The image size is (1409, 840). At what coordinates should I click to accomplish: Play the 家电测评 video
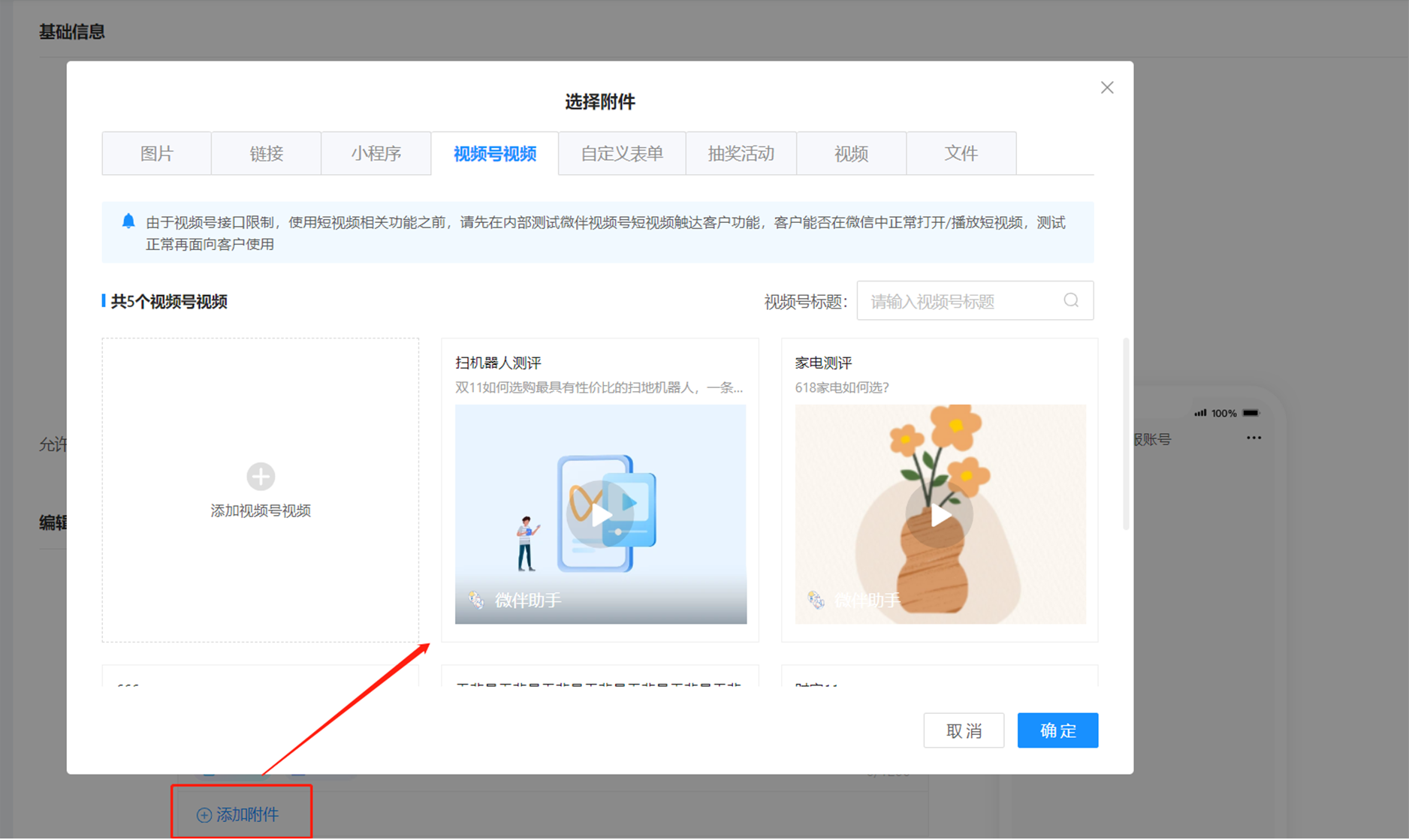point(940,515)
